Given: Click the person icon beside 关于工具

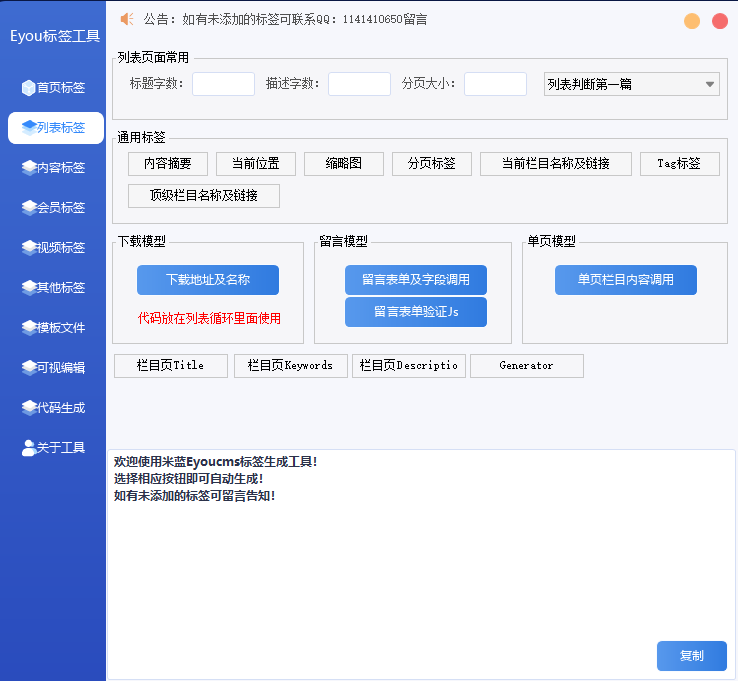Looking at the screenshot, I should pyautogui.click(x=29, y=448).
